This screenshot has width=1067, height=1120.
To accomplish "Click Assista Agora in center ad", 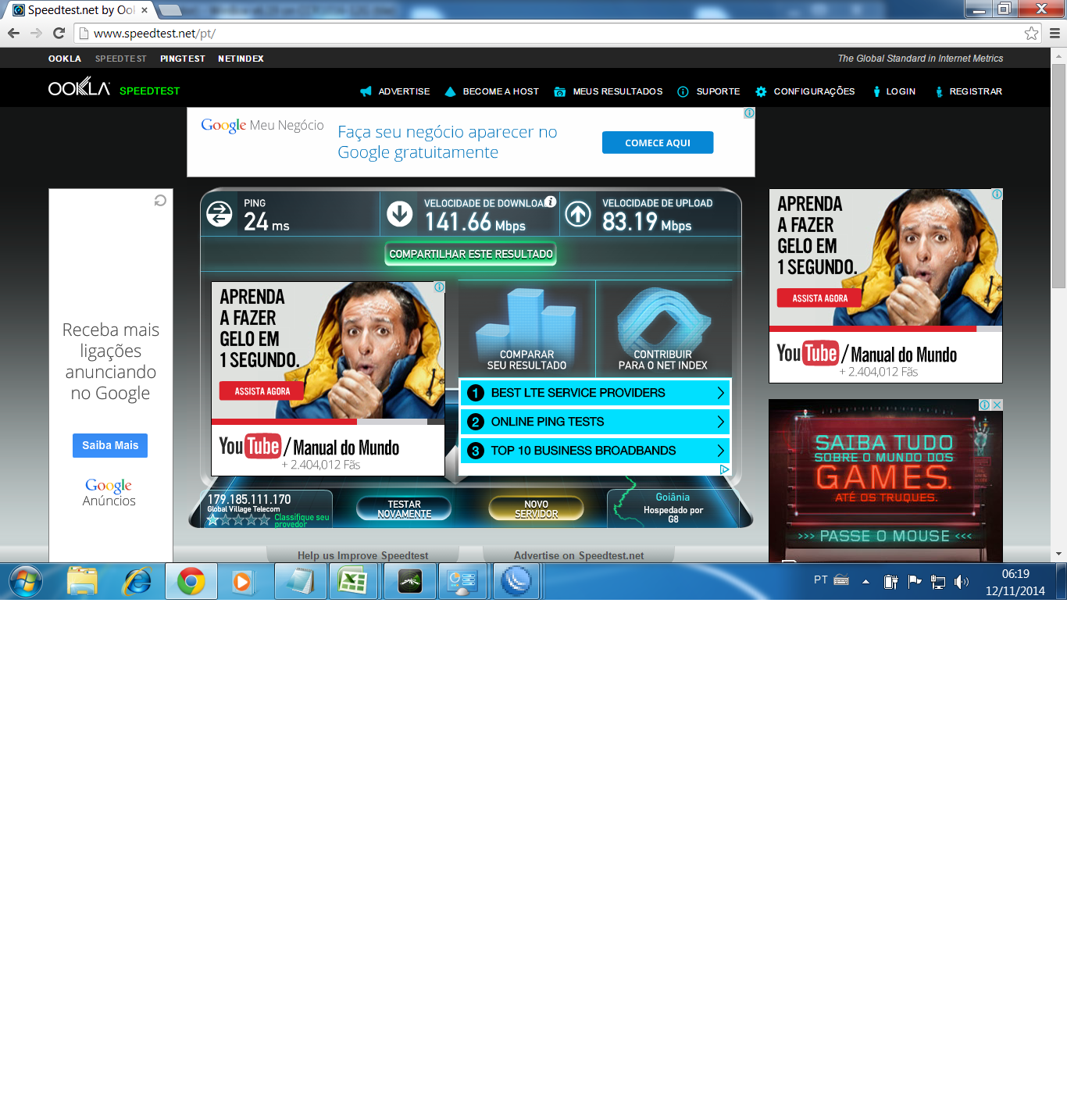I will click(x=262, y=391).
